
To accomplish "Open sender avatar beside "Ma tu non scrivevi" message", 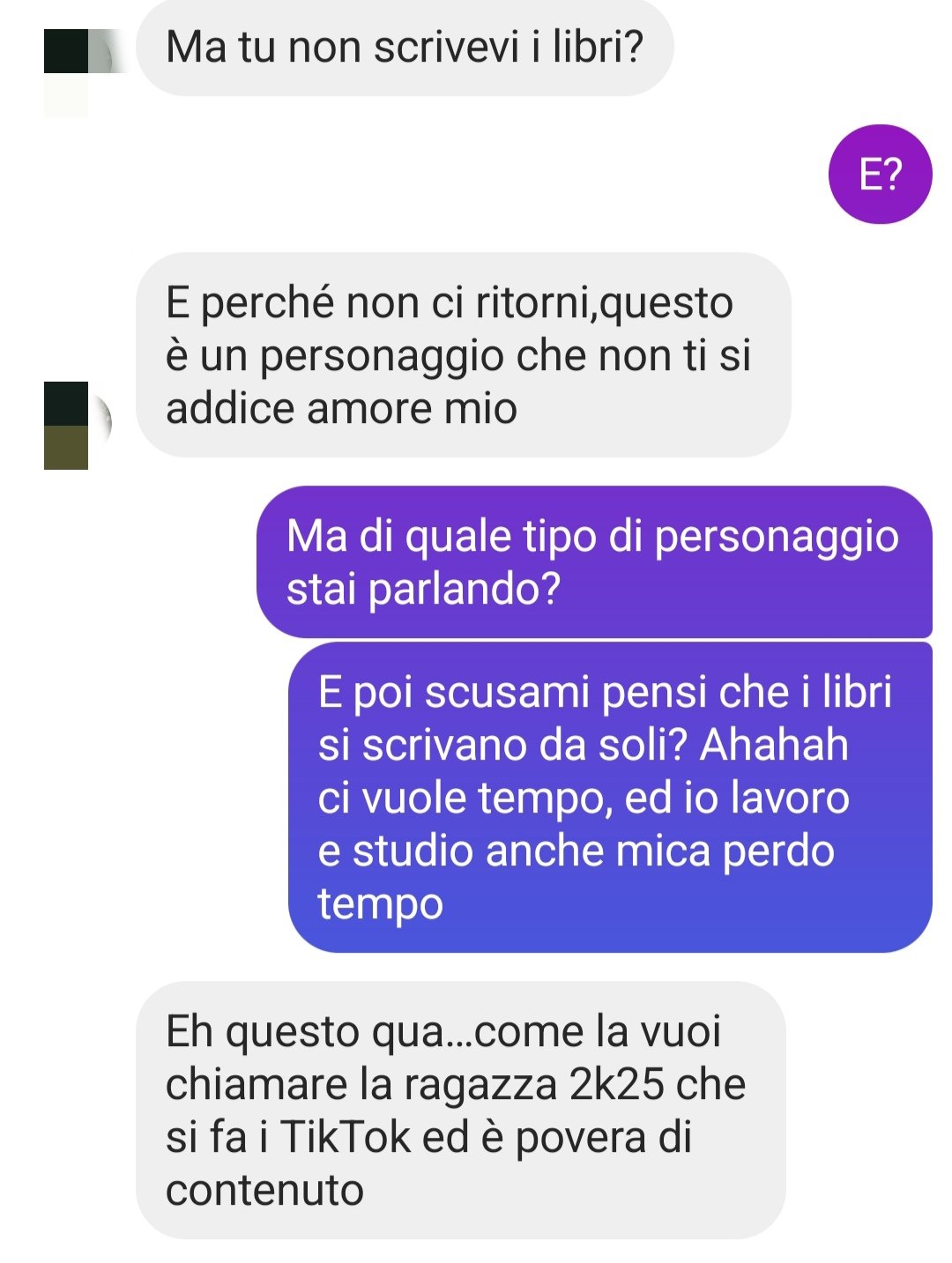I will pos(79,72).
